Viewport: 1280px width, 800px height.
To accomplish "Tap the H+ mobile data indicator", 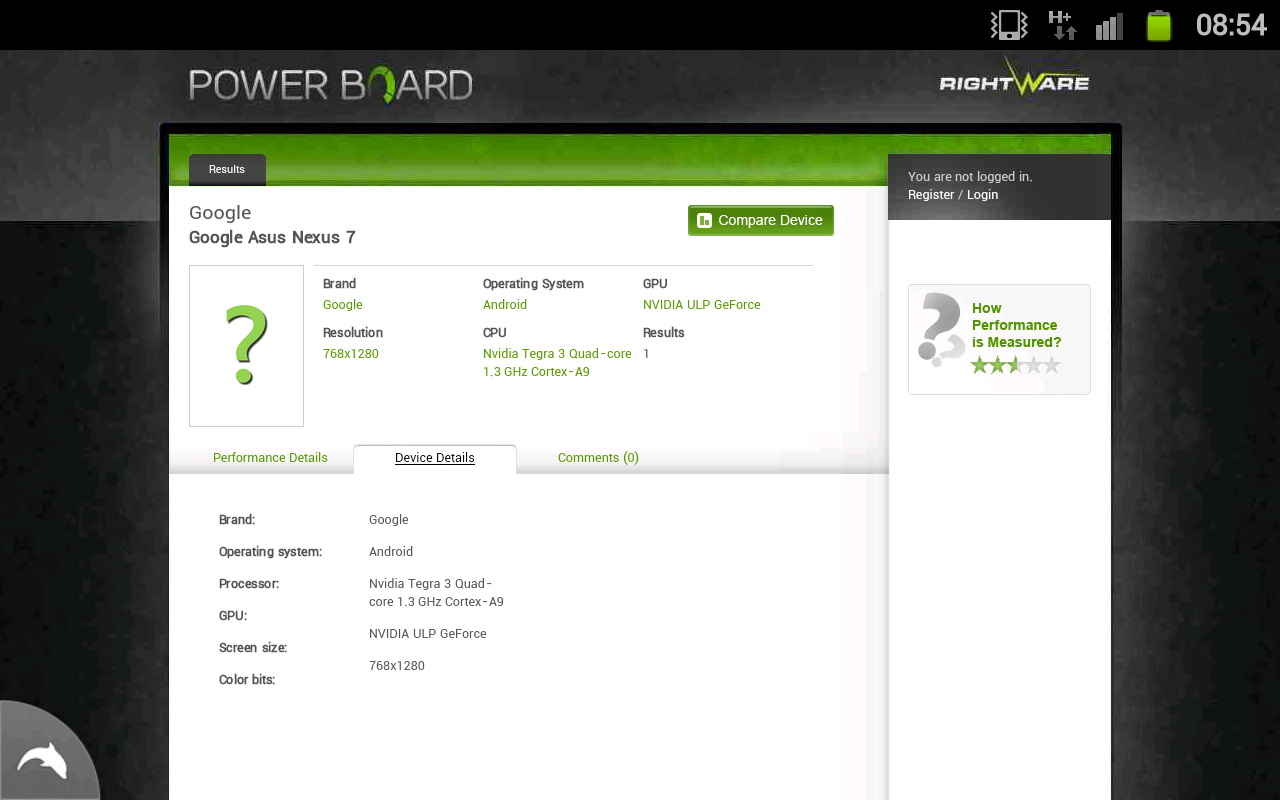I will pyautogui.click(x=1062, y=25).
